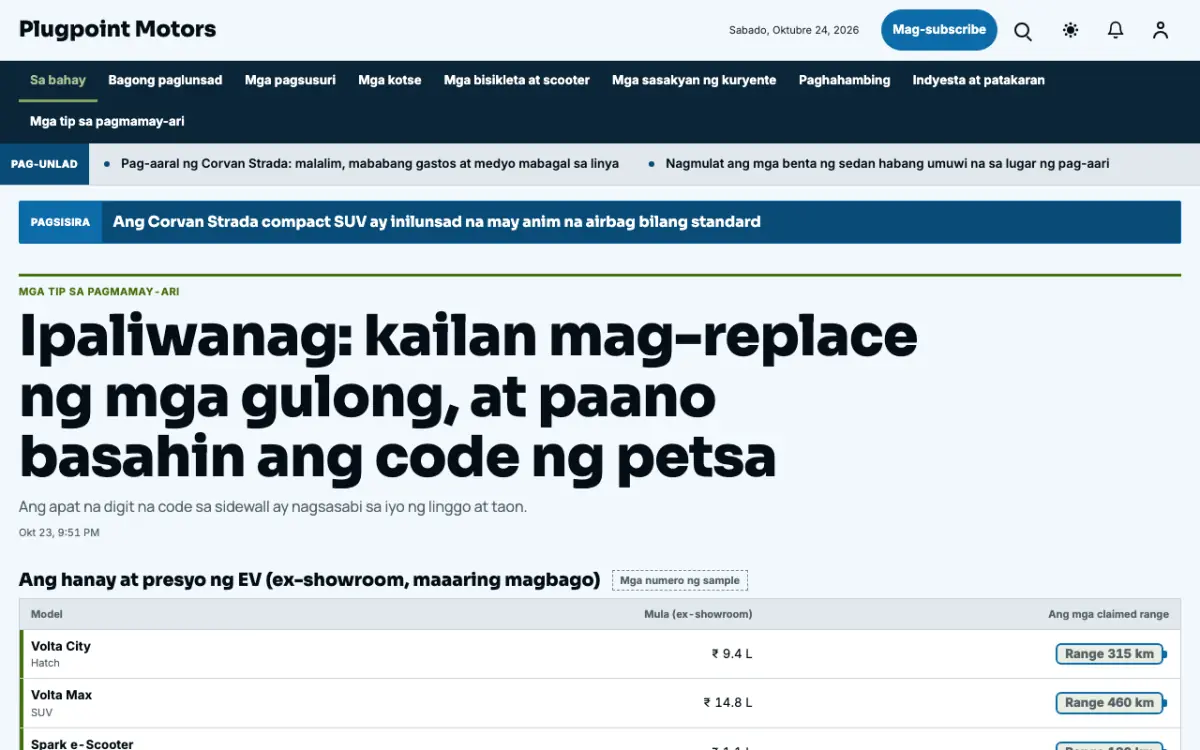Click the PAGSISIRA breaking label
1200x750 pixels.
pyautogui.click(x=60, y=222)
